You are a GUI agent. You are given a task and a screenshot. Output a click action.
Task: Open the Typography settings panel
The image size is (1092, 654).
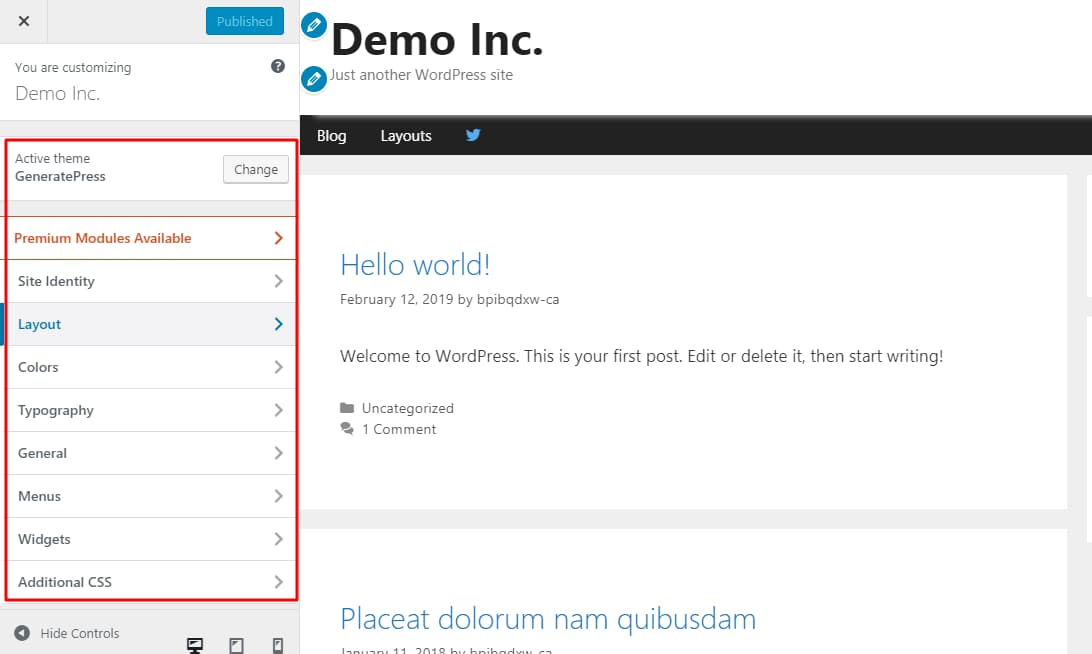pyautogui.click(x=150, y=410)
